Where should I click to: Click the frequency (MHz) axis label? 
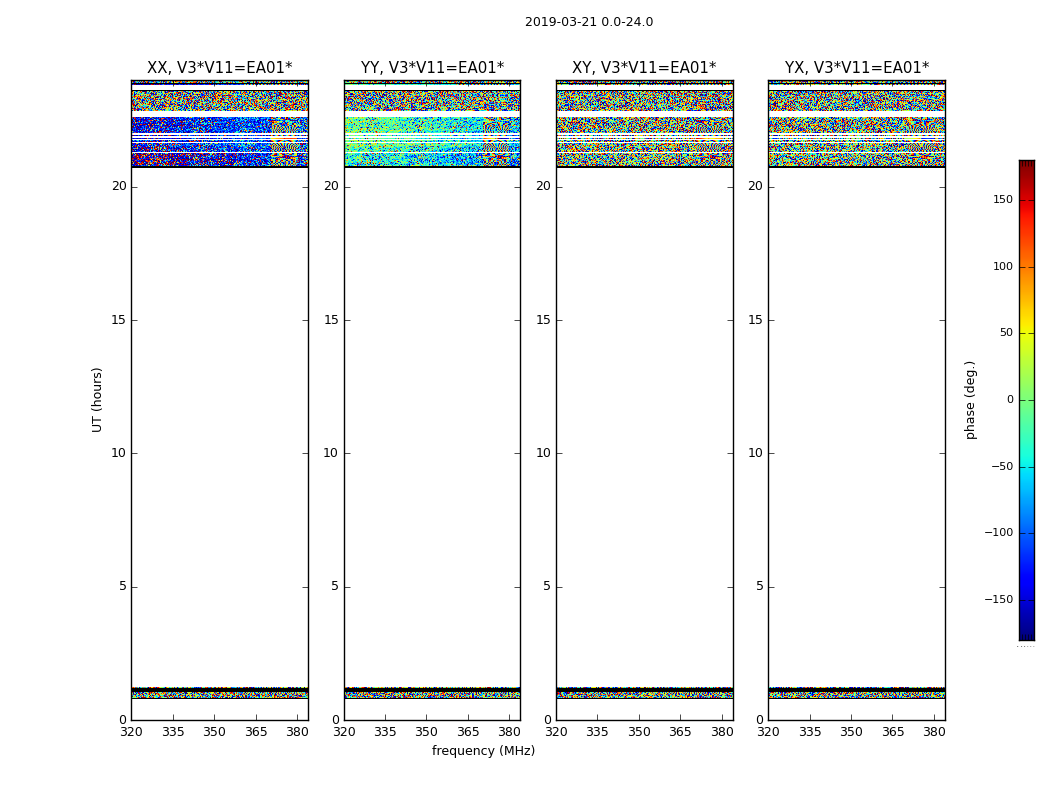click(483, 750)
